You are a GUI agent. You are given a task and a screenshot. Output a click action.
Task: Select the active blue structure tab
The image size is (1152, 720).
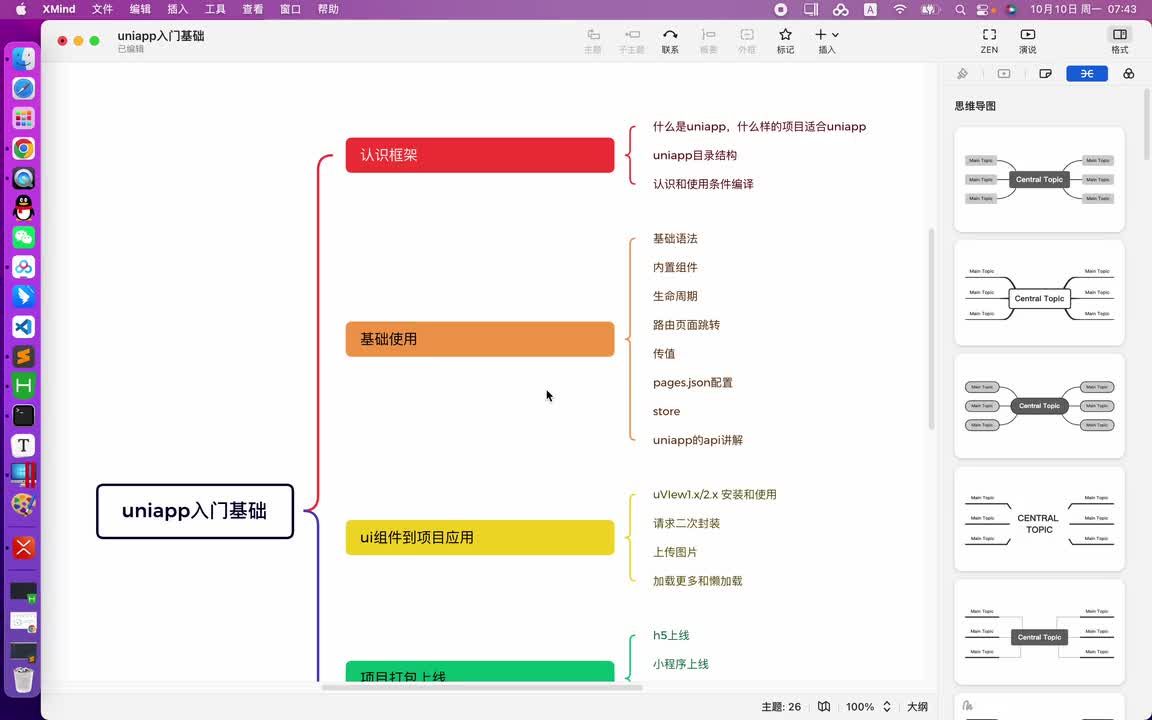[x=1087, y=73]
